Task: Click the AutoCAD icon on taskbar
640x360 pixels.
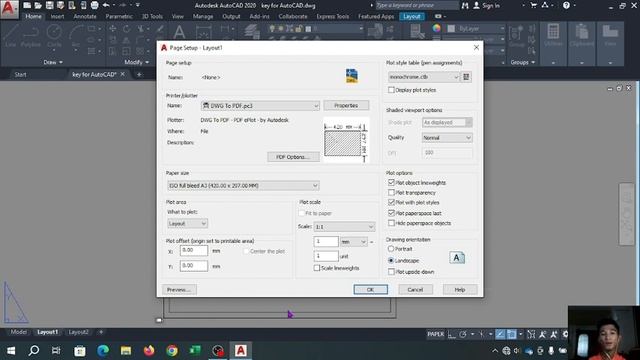Action: (x=240, y=350)
